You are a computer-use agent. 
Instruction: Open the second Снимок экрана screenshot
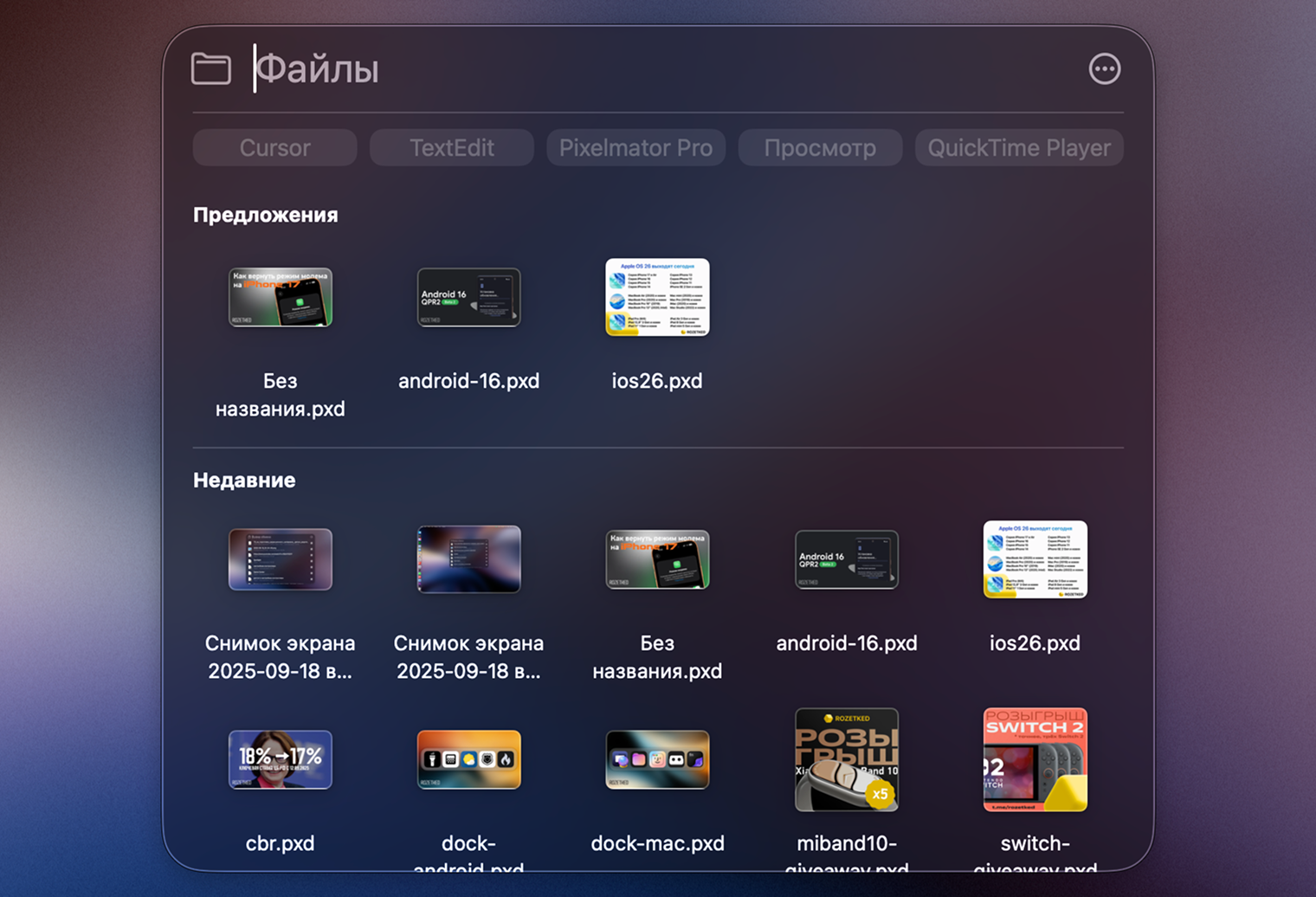468,559
